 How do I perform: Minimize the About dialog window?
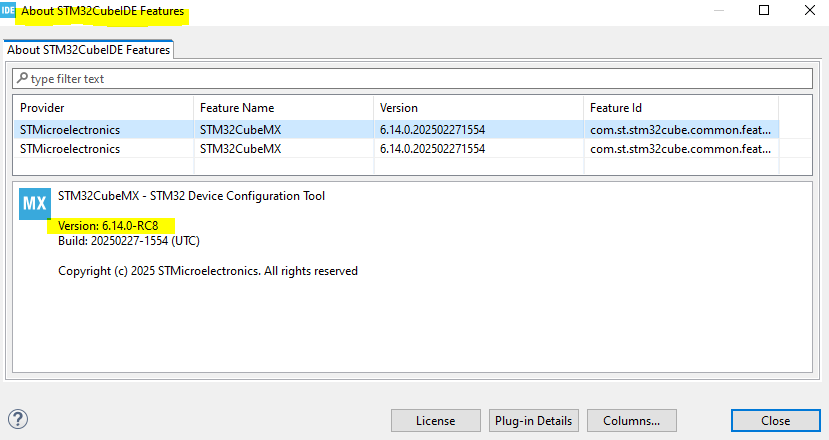[x=717, y=11]
